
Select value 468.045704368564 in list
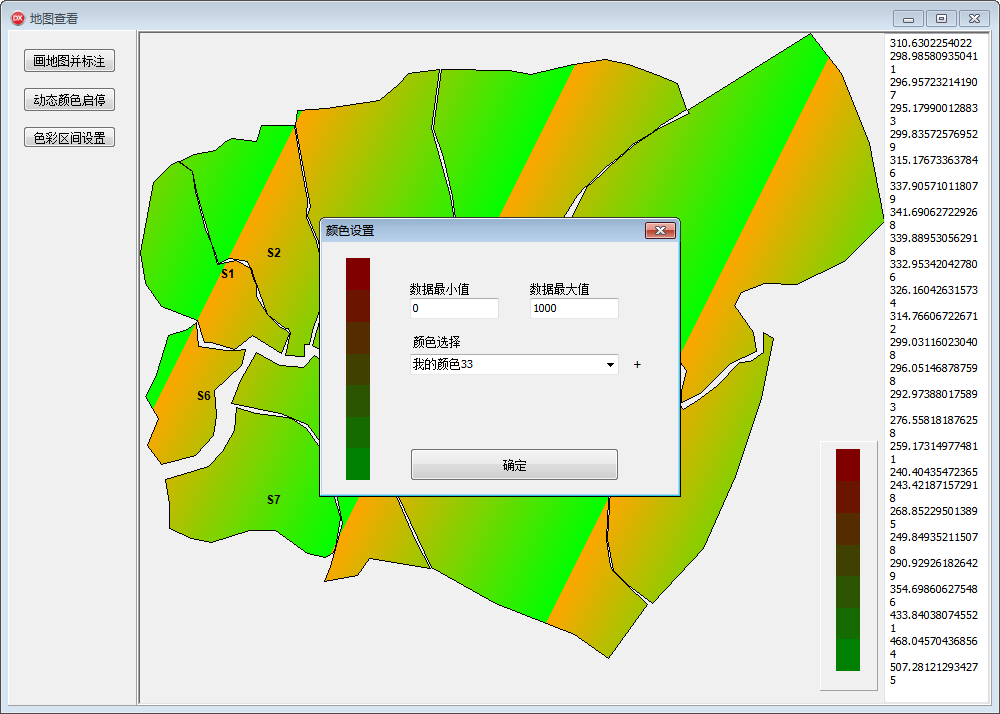click(x=934, y=648)
